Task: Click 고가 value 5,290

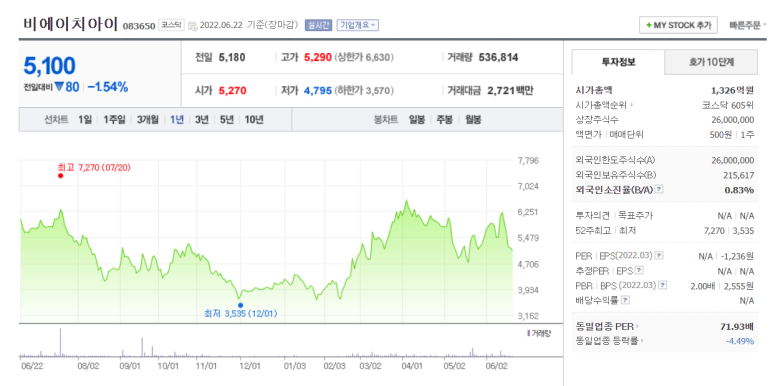Action: click(x=318, y=58)
